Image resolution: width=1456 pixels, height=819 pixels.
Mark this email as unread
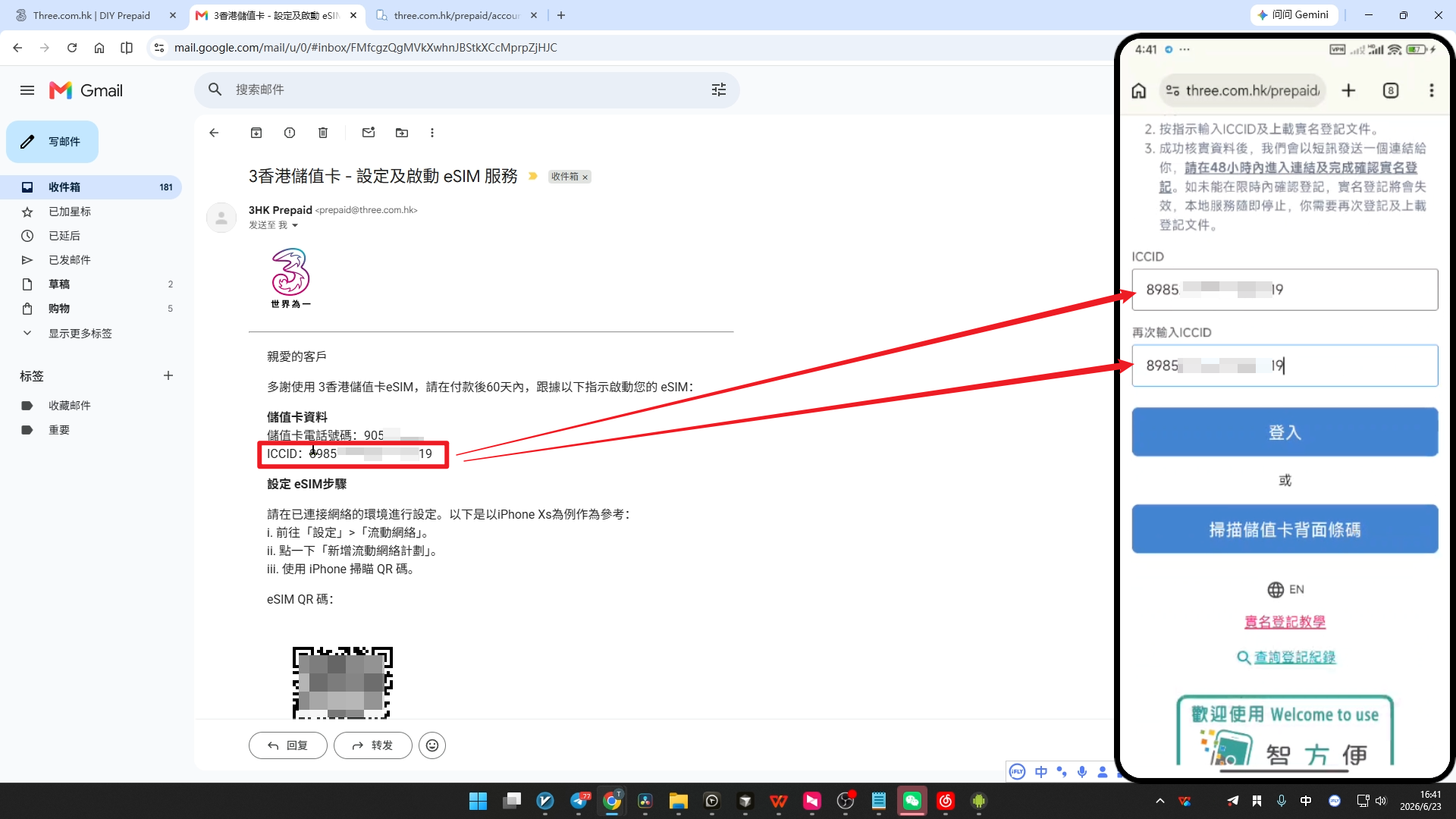pyautogui.click(x=369, y=133)
